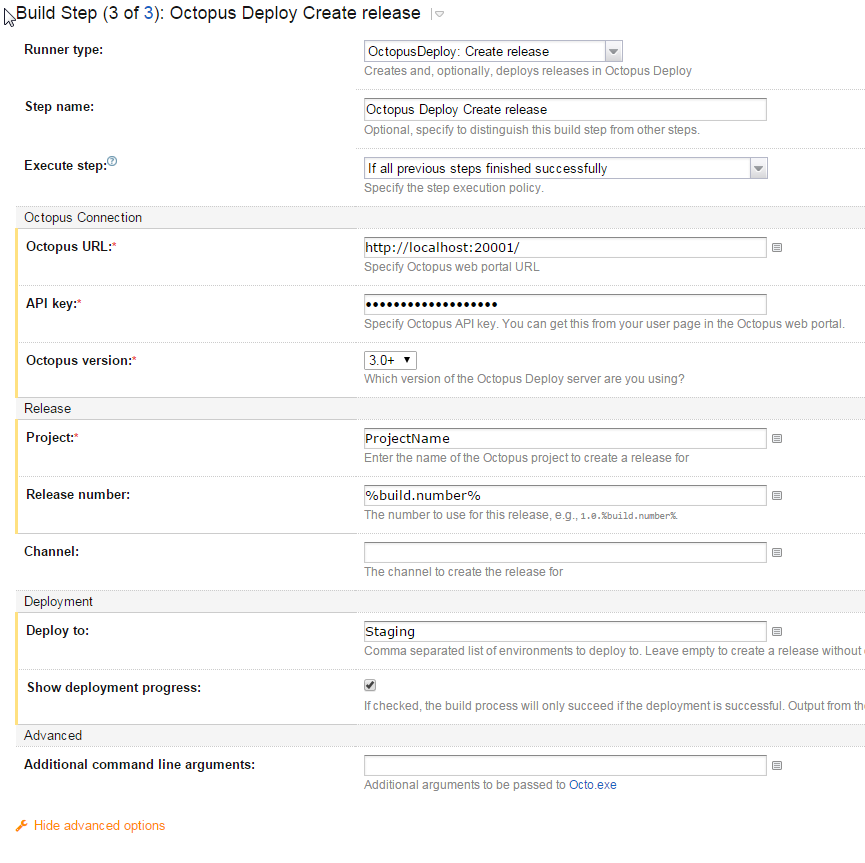The height and width of the screenshot is (863, 865).
Task: Click parameter icon beside Release number field
Action: coord(777,495)
